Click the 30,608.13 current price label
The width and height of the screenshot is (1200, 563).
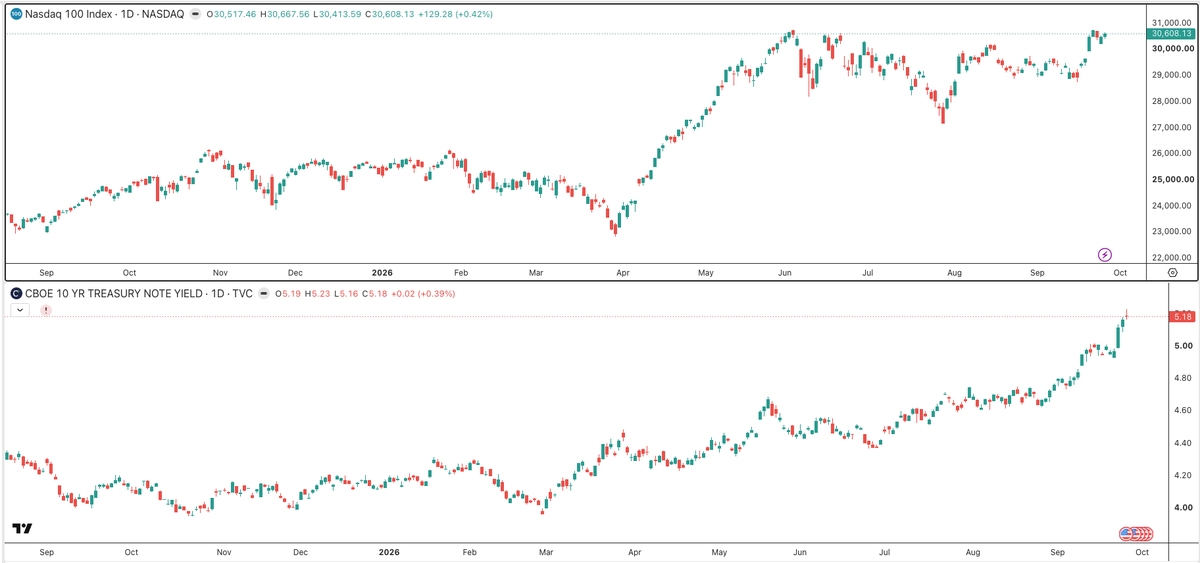[x=1173, y=33]
